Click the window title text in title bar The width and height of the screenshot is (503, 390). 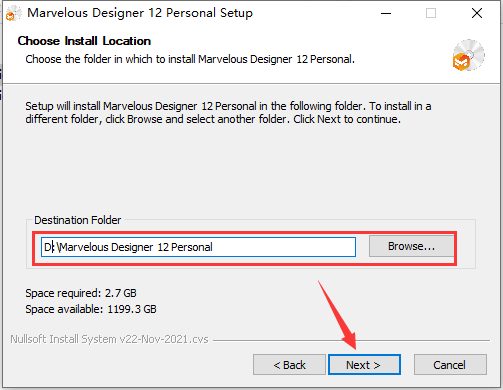click(140, 13)
